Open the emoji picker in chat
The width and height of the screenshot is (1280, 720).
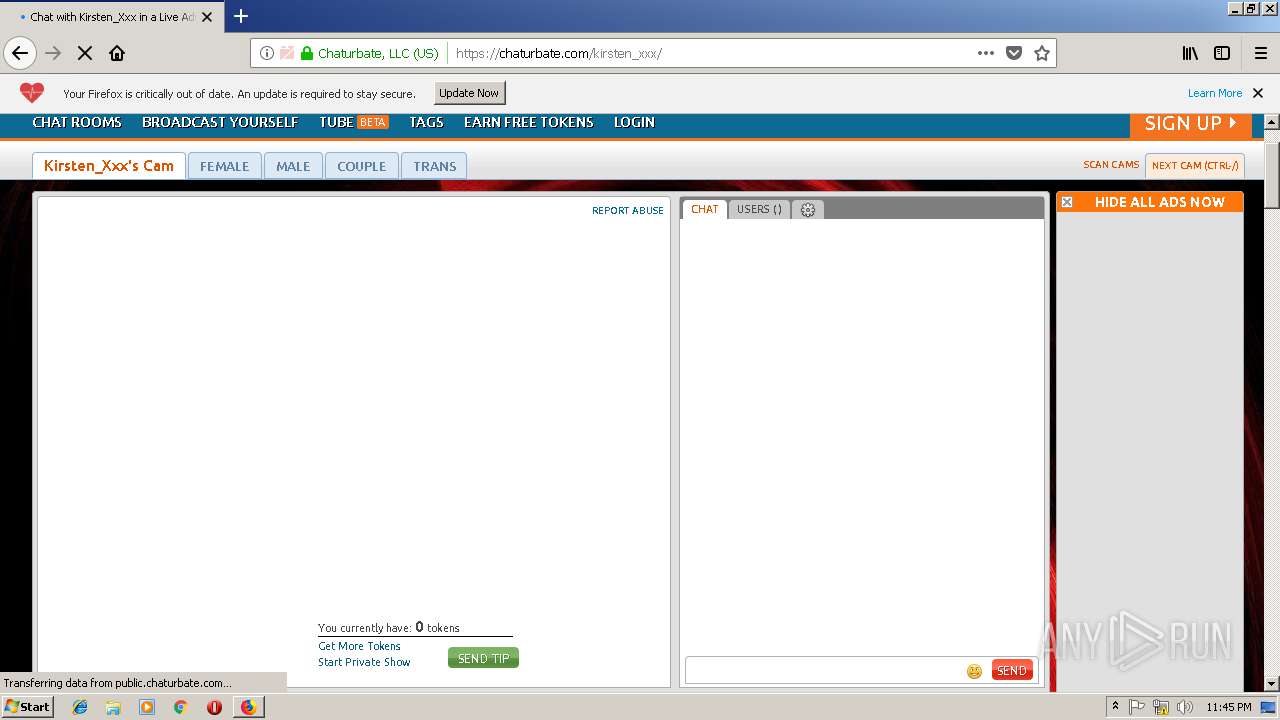click(x=974, y=671)
